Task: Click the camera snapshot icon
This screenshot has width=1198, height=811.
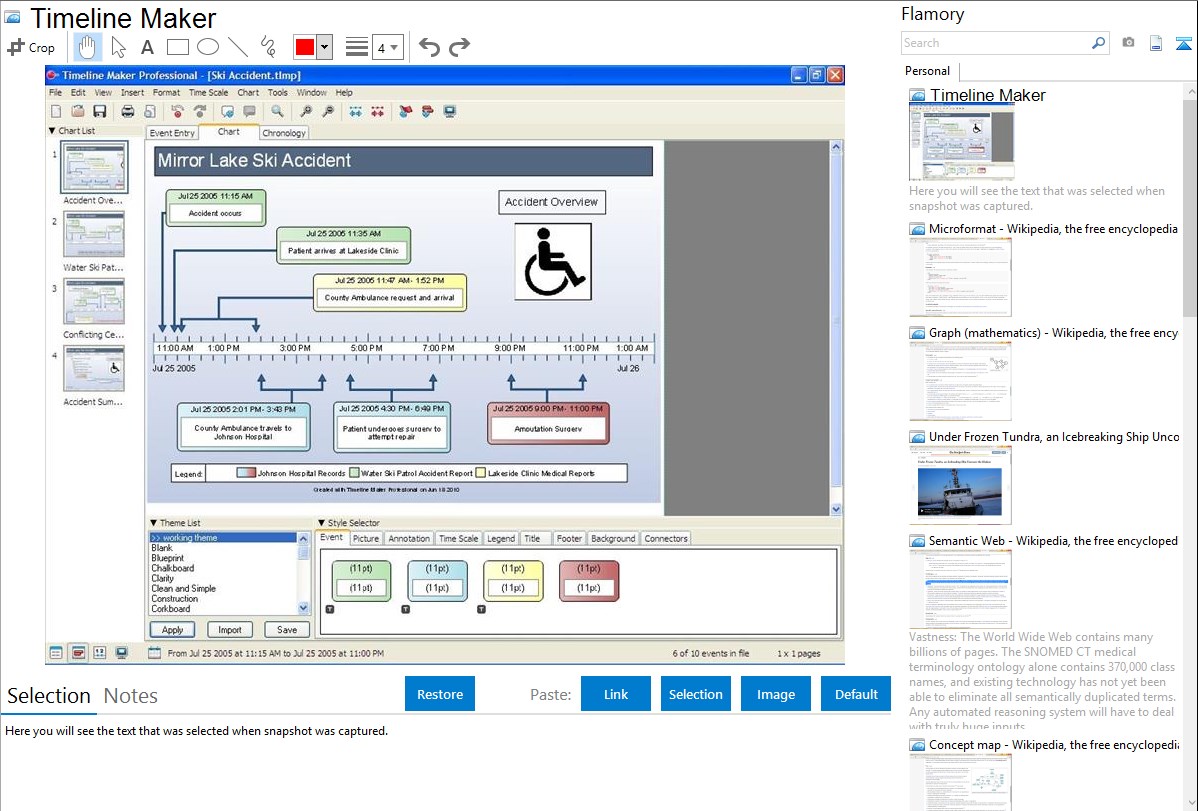Action: click(x=1128, y=43)
